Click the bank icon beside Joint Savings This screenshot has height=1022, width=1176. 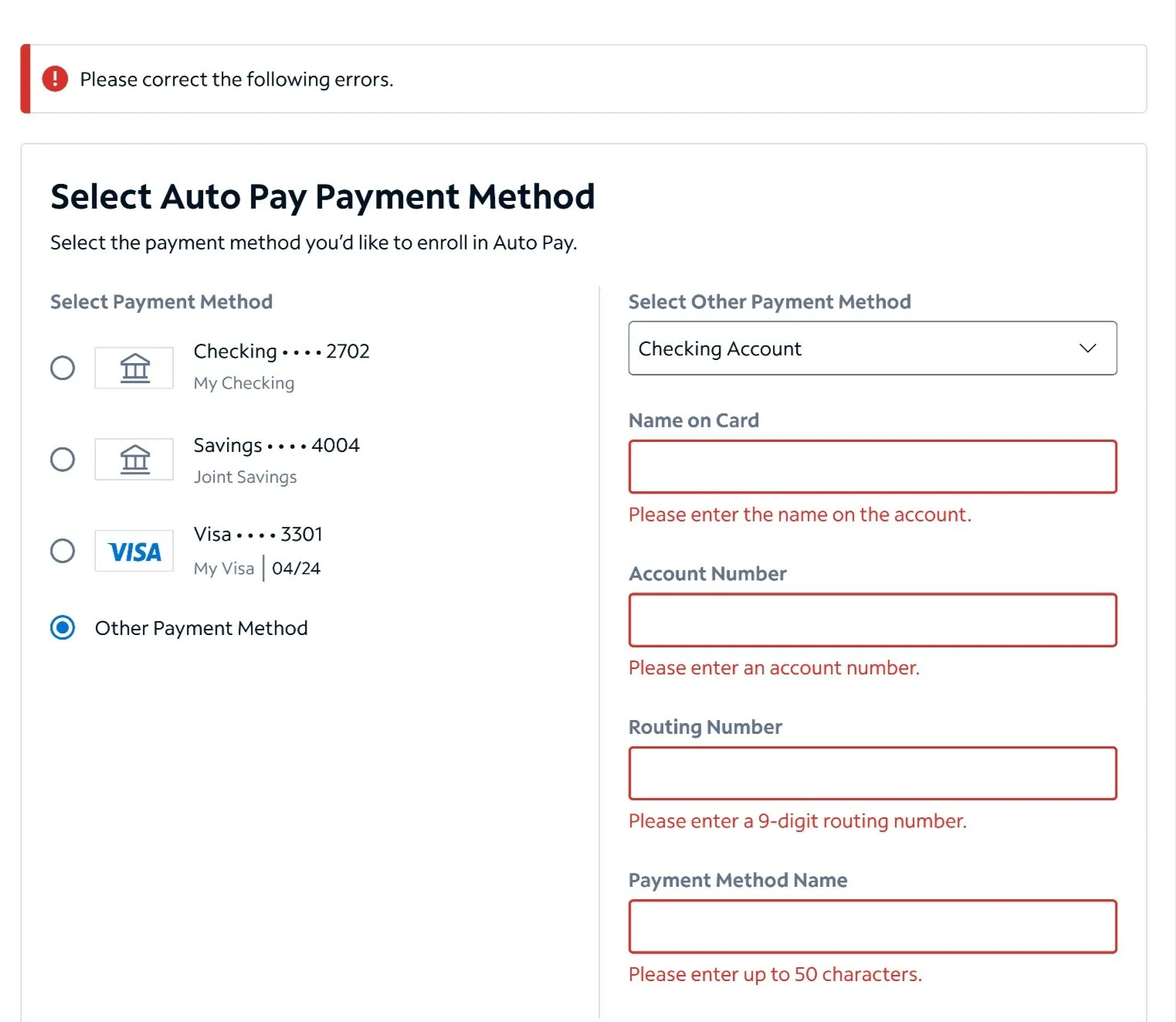pos(133,459)
